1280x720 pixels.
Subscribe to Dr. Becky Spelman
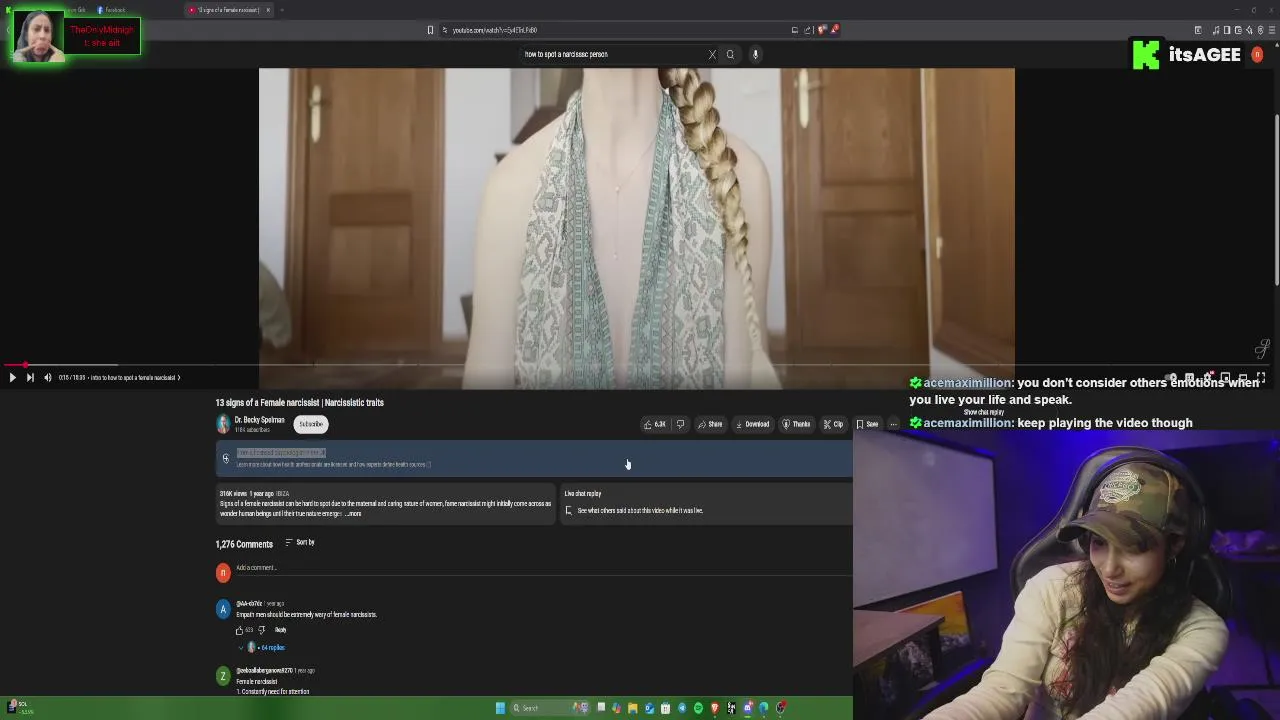tap(311, 424)
